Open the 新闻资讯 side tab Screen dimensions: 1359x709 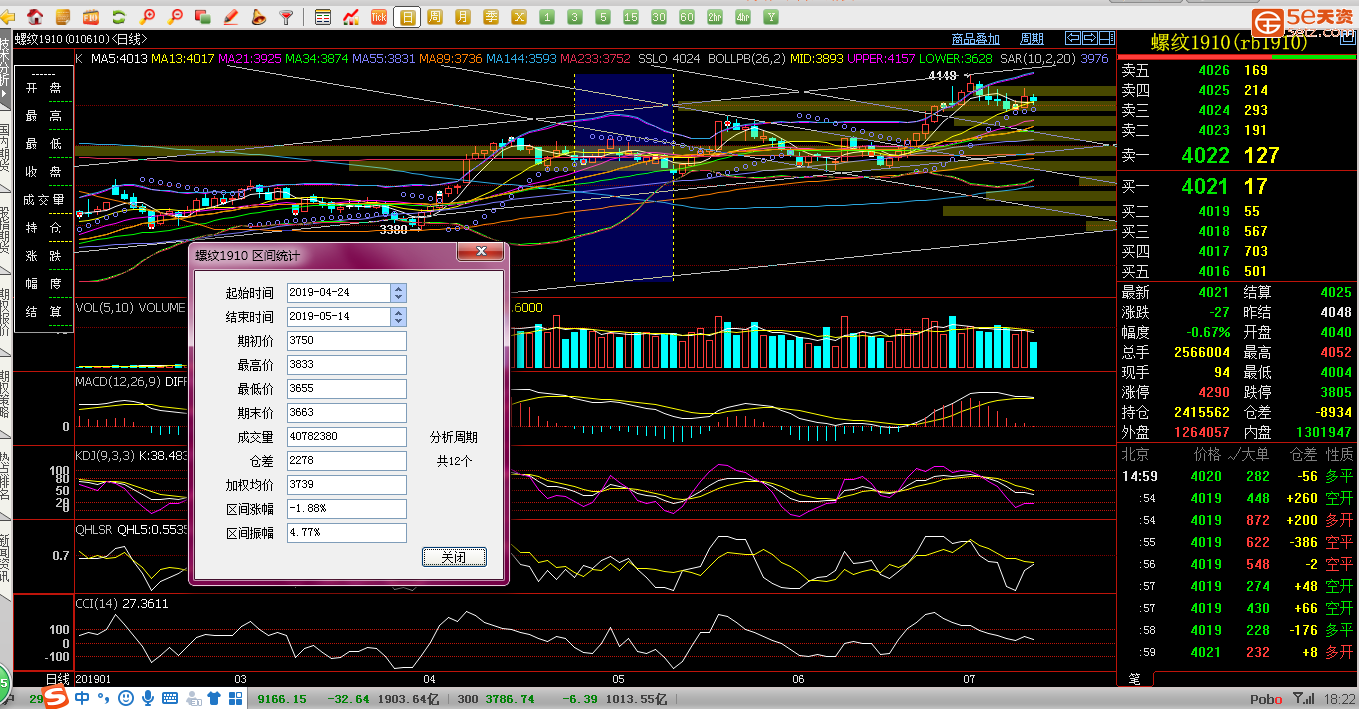pos(5,558)
